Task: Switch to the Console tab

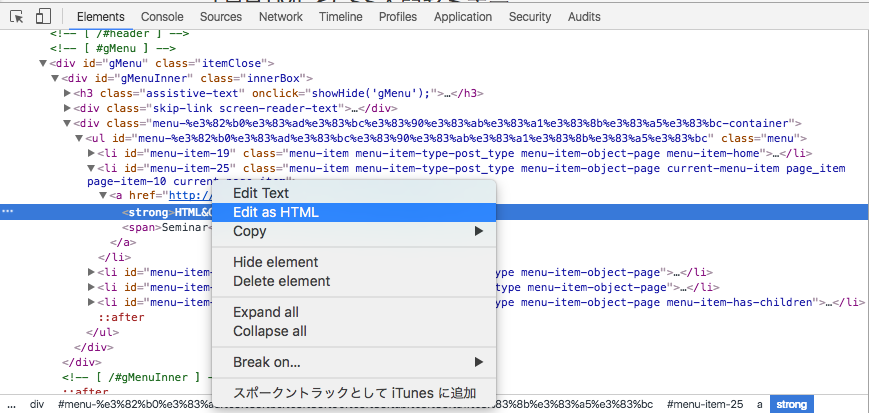Action: click(x=162, y=17)
